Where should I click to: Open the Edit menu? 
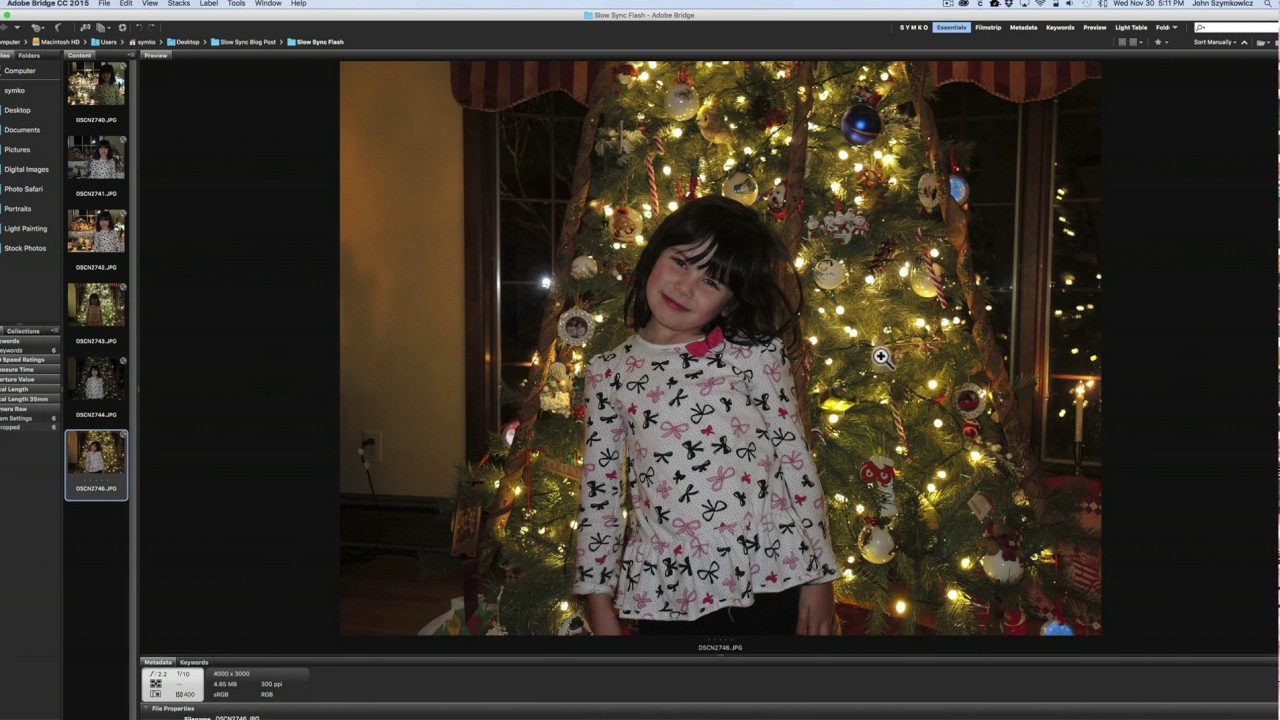pos(126,4)
